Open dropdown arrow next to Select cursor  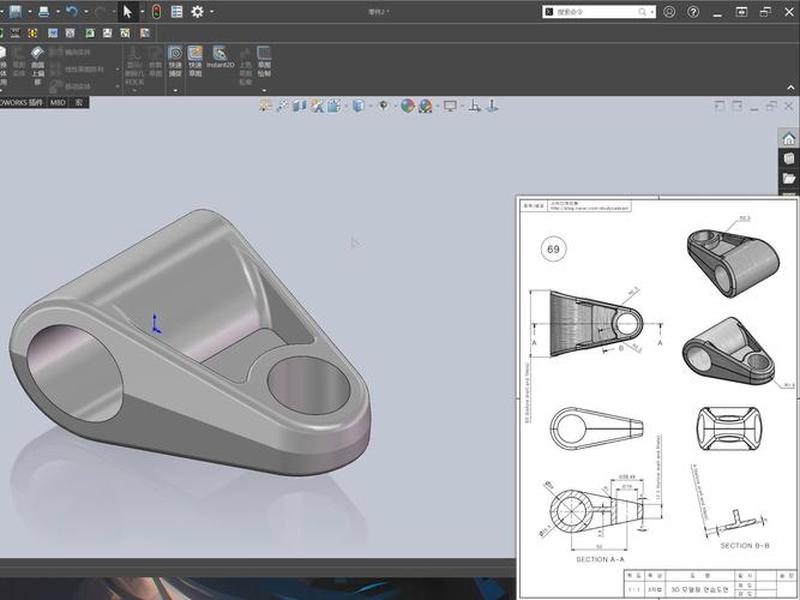pos(142,11)
